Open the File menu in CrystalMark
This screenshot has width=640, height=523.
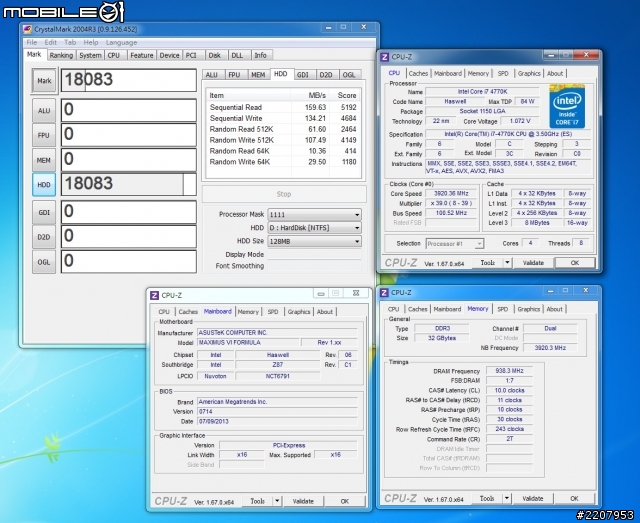point(32,42)
